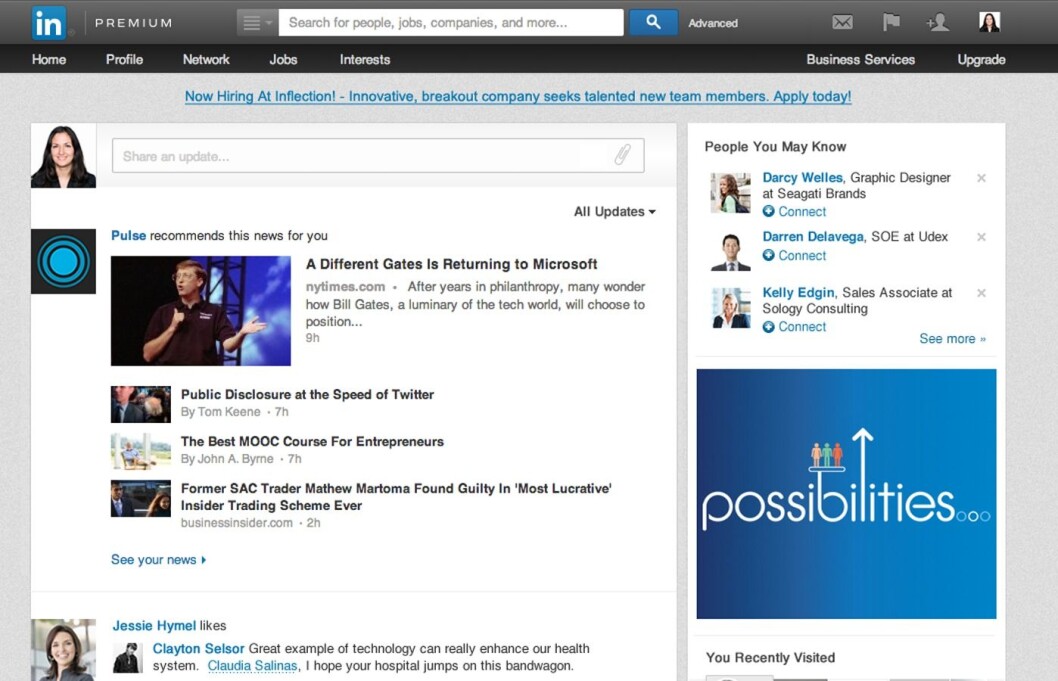The image size is (1058, 681).
Task: Open Former SAC Trader Mathew Martoma article
Action: [x=396, y=497]
